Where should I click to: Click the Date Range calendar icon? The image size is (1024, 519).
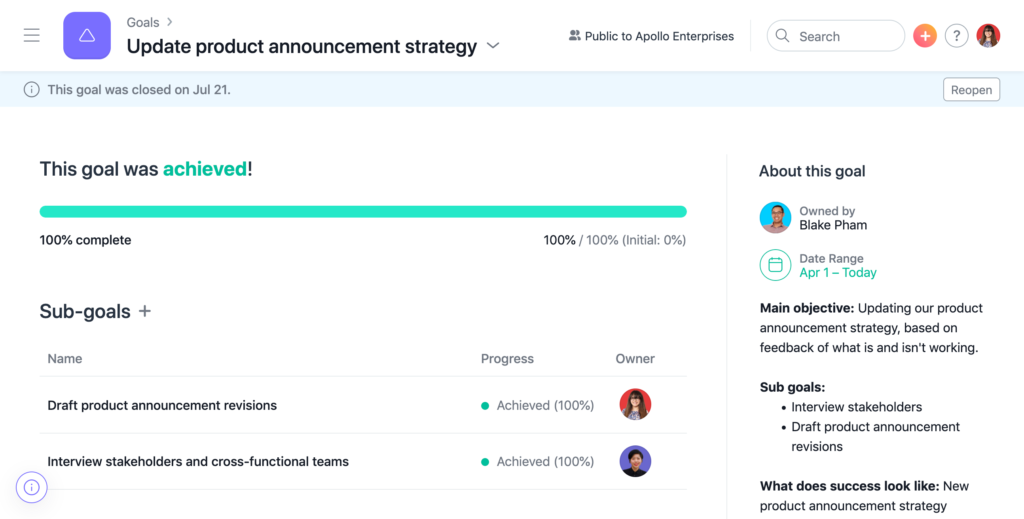pos(775,265)
